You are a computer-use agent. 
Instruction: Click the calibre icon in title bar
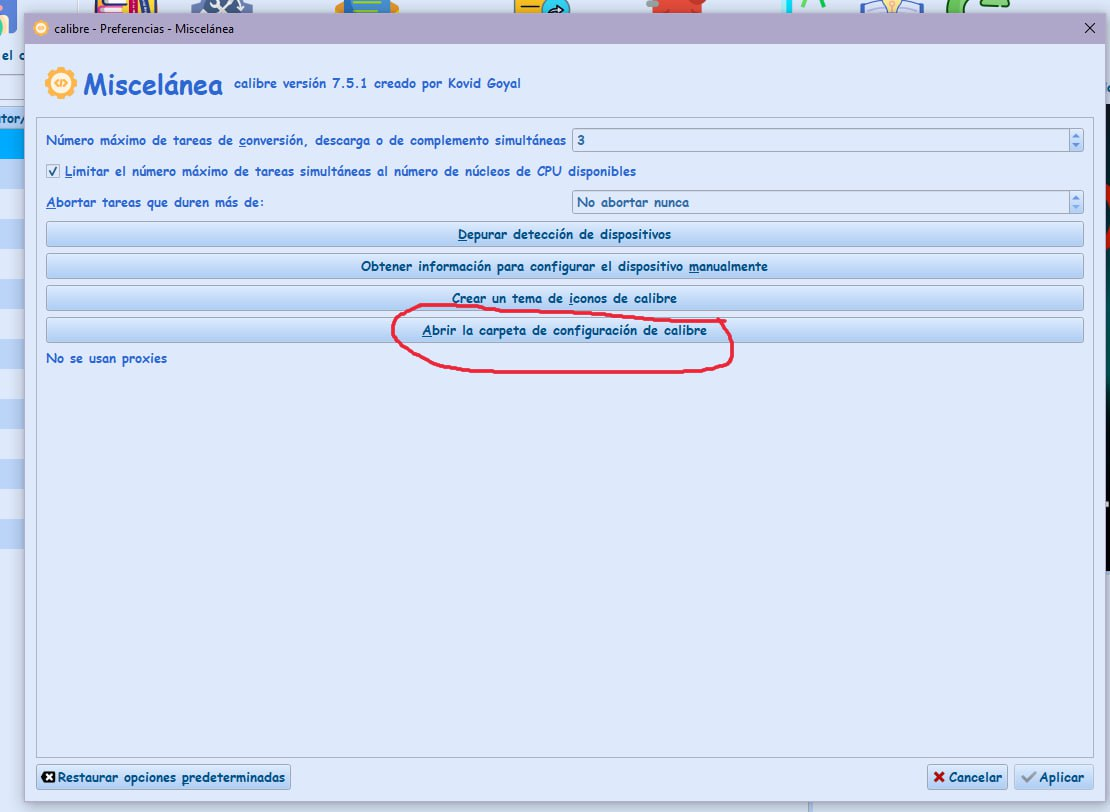[x=41, y=28]
